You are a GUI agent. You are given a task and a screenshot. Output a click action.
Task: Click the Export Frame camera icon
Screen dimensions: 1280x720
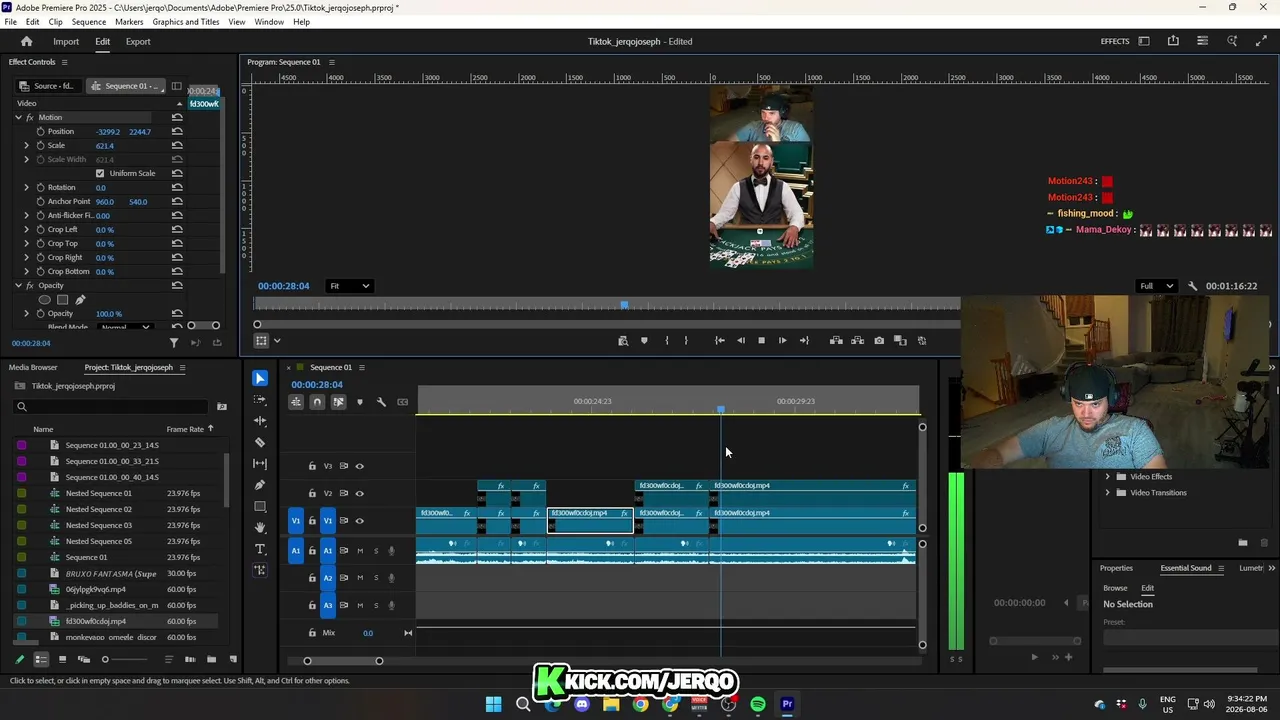879,341
